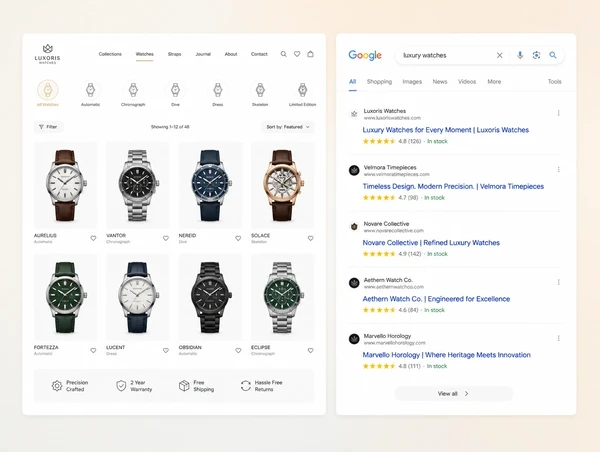
Task: Clear the Google search box with X
Action: pyautogui.click(x=499, y=55)
